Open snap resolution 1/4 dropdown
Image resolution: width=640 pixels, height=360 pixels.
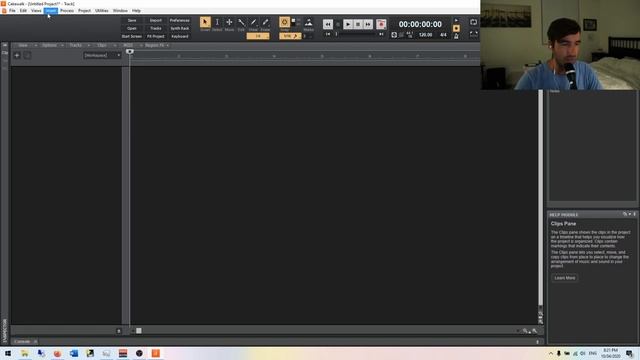258,36
